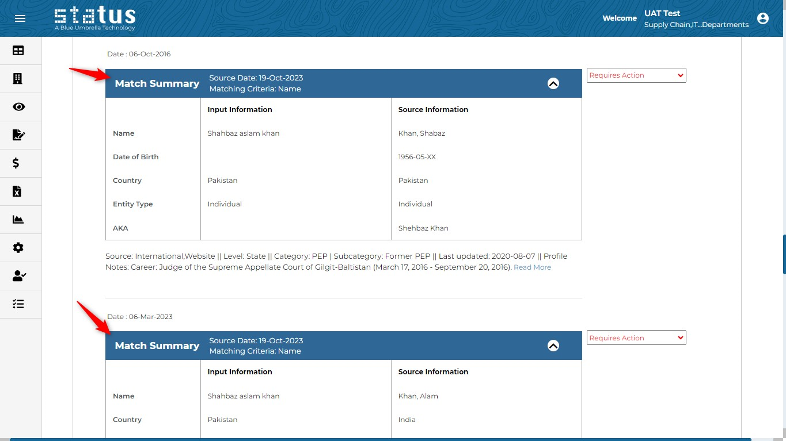The width and height of the screenshot is (786, 442).
Task: Open second Requires Action dropdown
Action: tap(636, 338)
